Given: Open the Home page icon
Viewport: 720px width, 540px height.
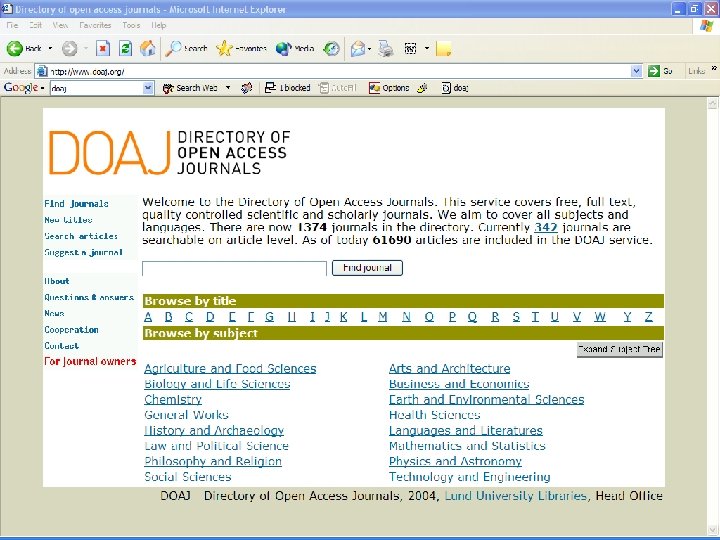Looking at the screenshot, I should (147, 48).
